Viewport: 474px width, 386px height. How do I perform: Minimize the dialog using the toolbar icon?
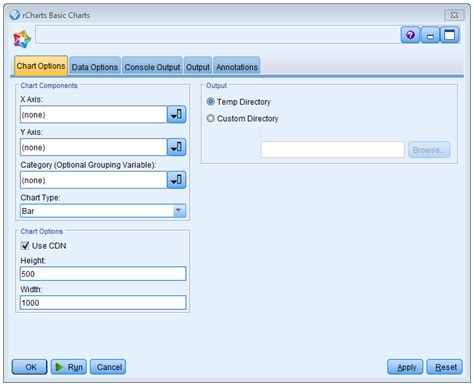(x=430, y=35)
